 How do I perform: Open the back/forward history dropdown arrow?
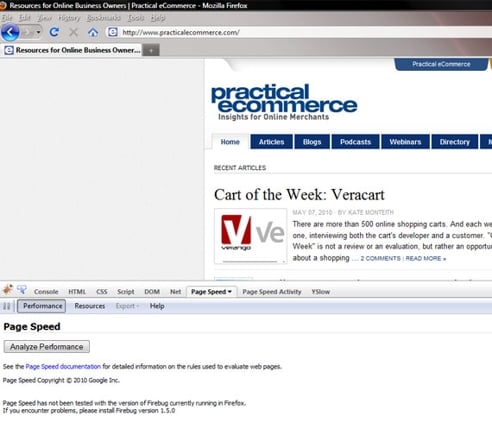[38, 32]
